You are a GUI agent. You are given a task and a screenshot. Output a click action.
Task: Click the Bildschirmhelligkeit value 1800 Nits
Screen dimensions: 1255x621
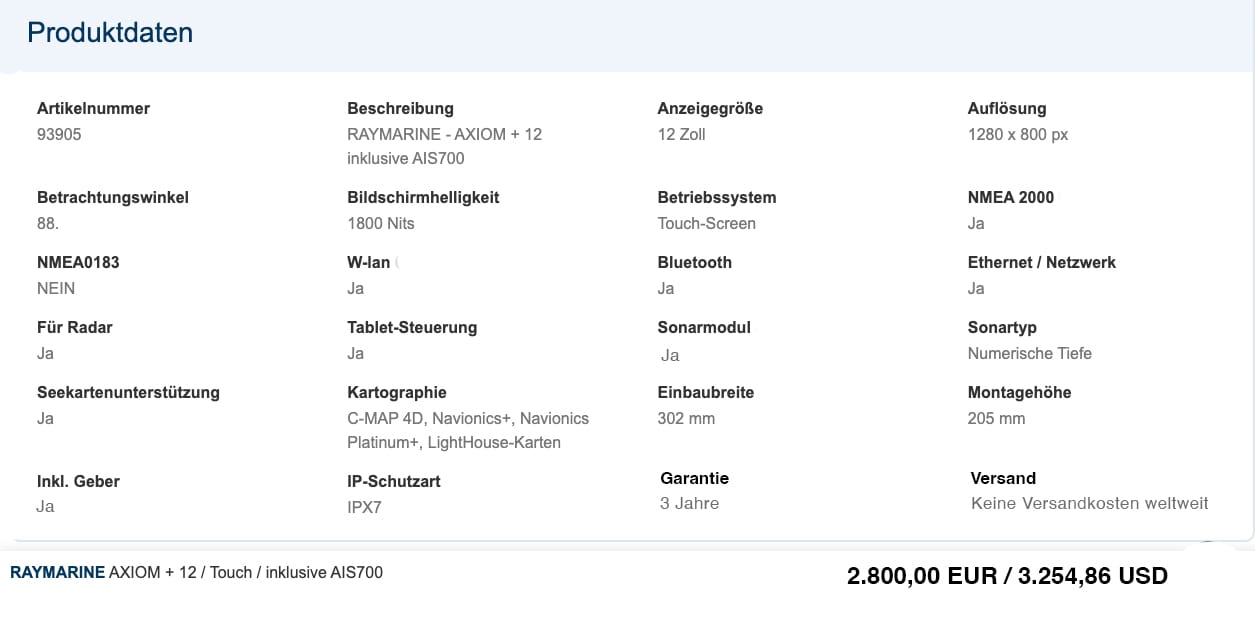click(381, 223)
